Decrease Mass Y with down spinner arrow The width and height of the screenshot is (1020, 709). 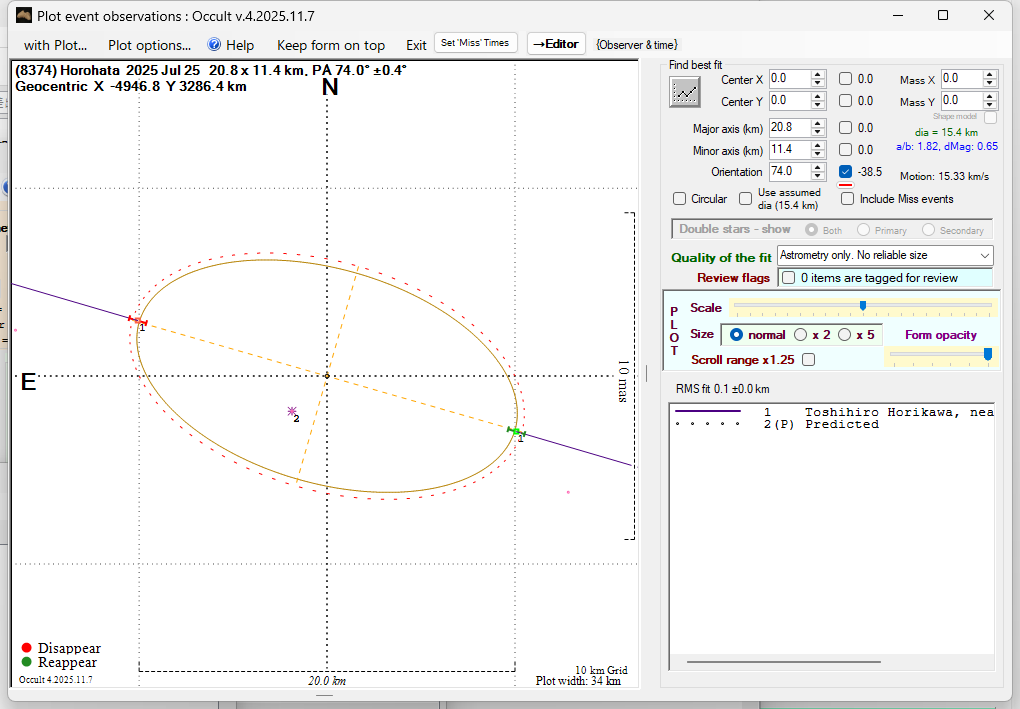coord(990,105)
